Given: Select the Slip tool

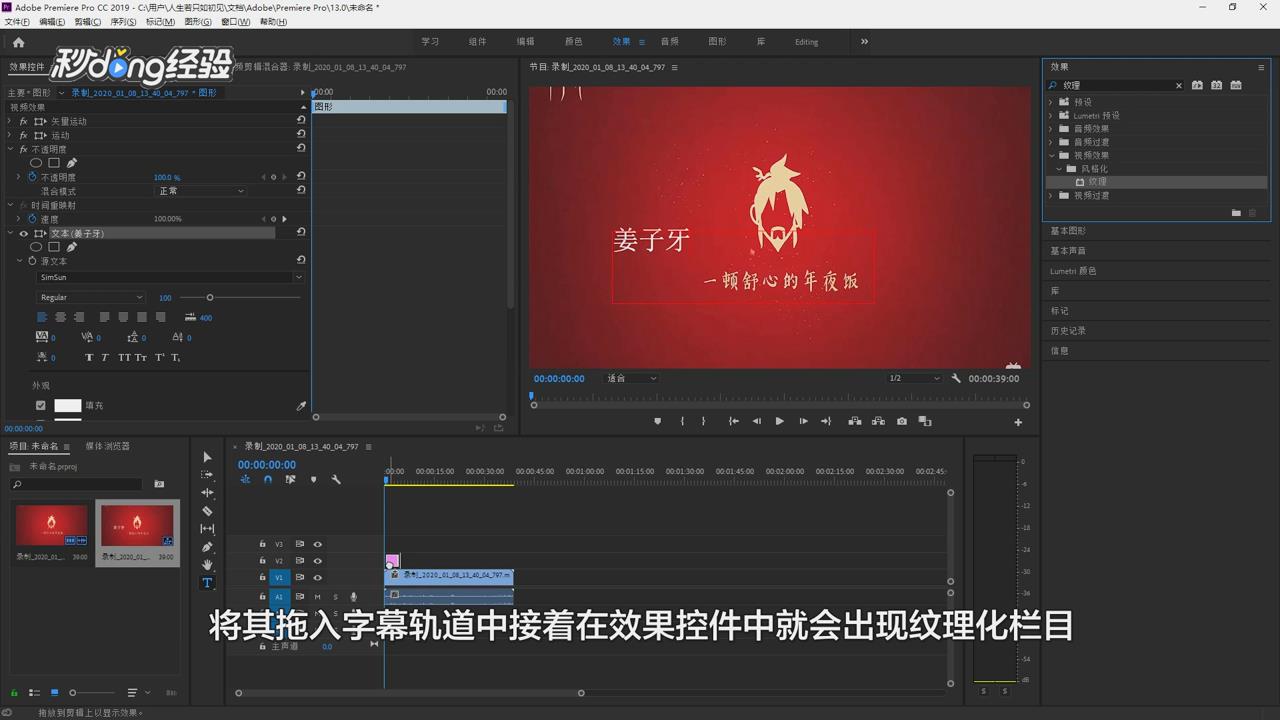Looking at the screenshot, I should [207, 529].
